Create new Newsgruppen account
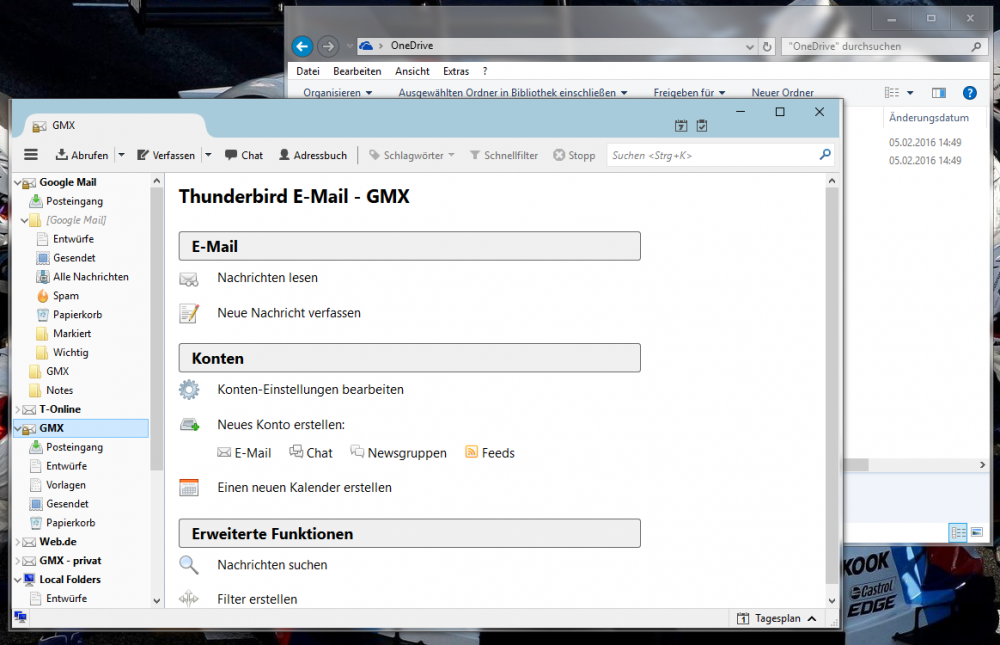1000x645 pixels. pyautogui.click(x=399, y=453)
